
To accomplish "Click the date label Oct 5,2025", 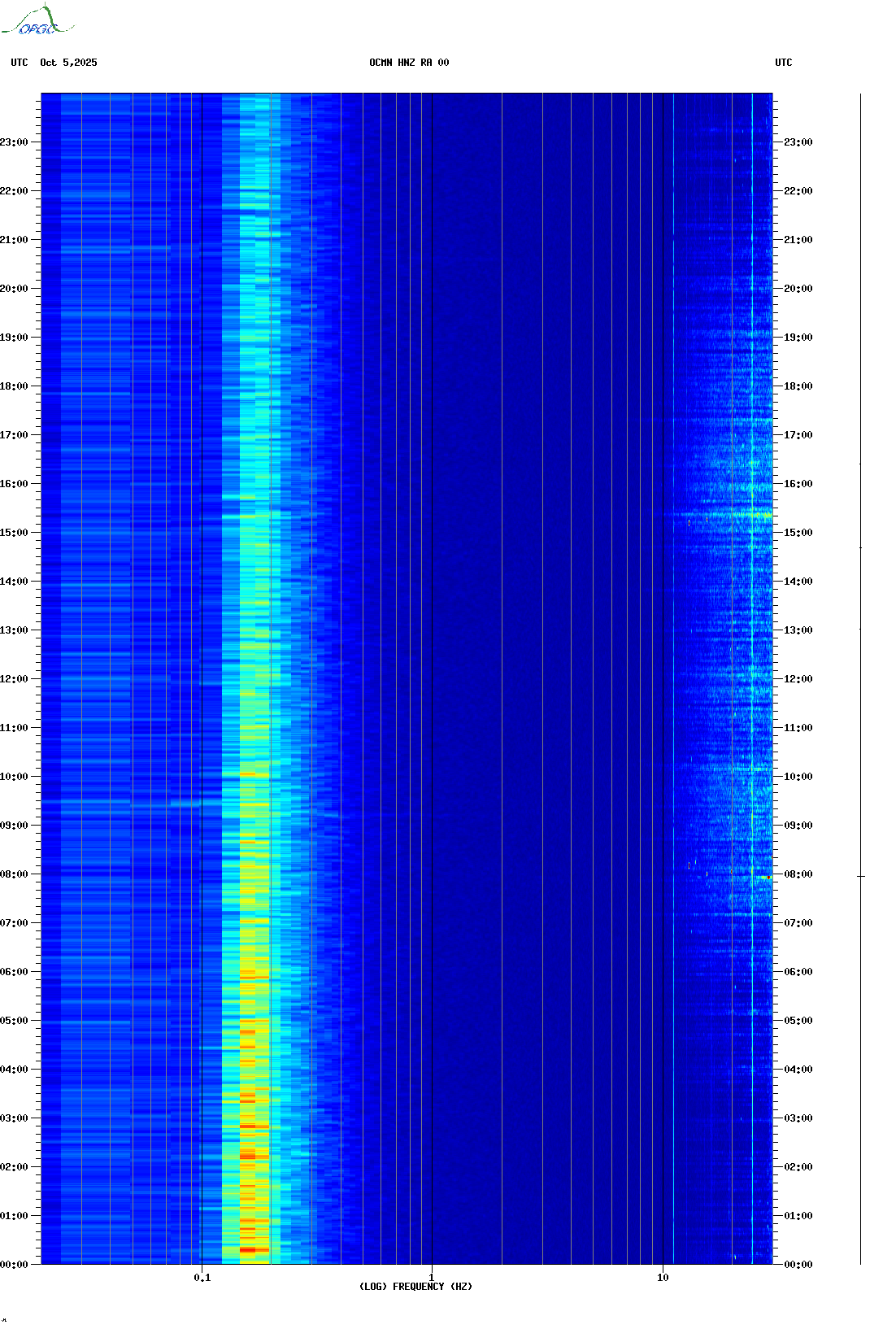I will (x=68, y=63).
